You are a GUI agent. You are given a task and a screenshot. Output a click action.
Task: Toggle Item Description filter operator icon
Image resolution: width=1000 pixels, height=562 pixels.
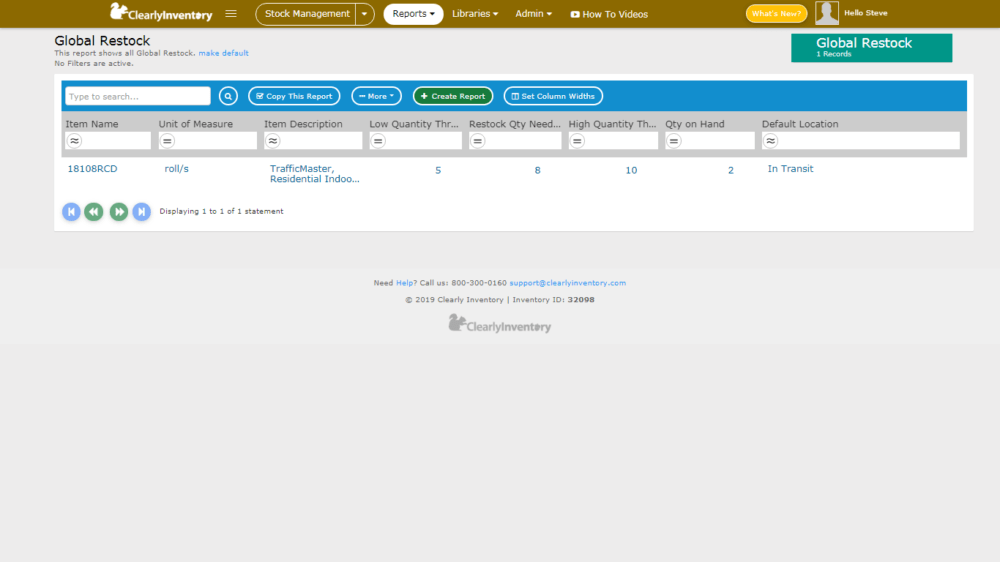(273, 141)
